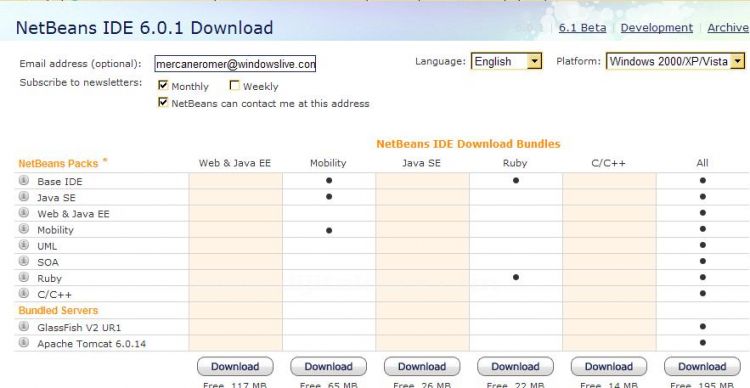Open the info icon beside Ruby pack
The height and width of the screenshot is (388, 750).
pos(23,277)
